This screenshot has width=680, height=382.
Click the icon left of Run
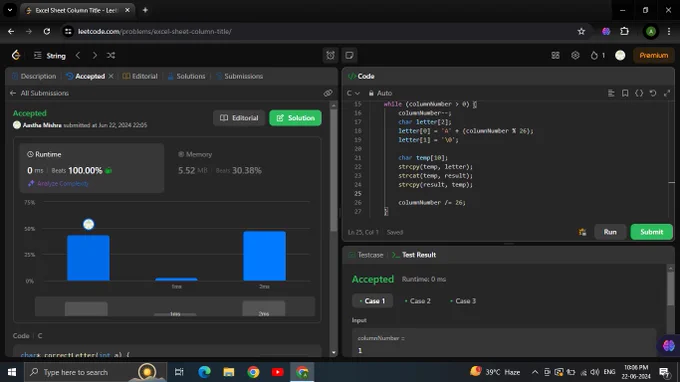click(x=582, y=232)
